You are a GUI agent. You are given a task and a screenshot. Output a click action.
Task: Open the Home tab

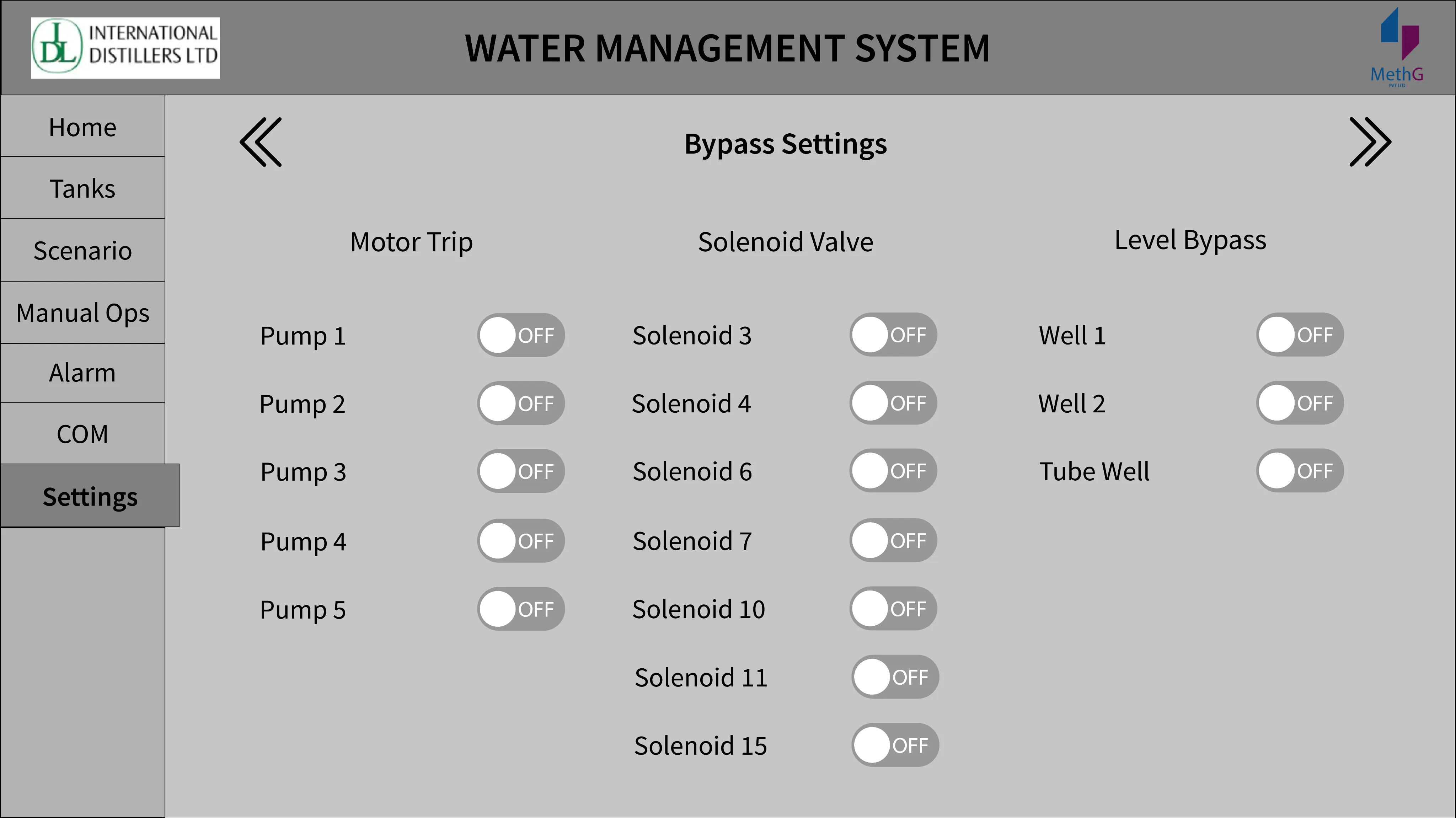click(82, 126)
